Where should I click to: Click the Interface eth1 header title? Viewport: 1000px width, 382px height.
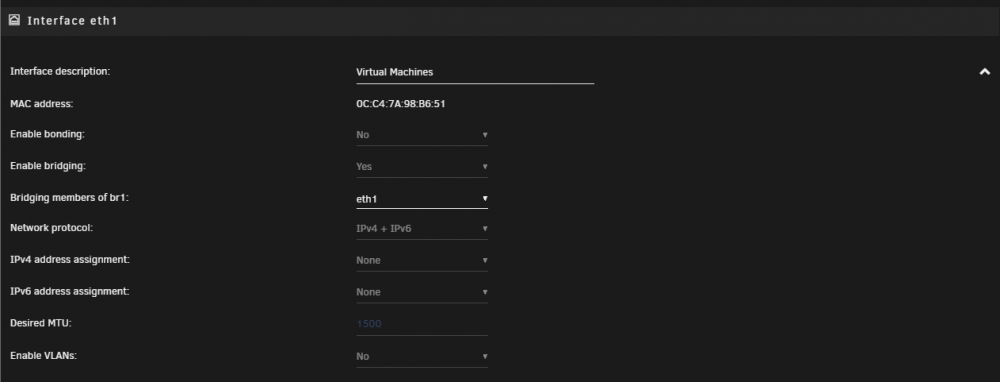(72, 20)
